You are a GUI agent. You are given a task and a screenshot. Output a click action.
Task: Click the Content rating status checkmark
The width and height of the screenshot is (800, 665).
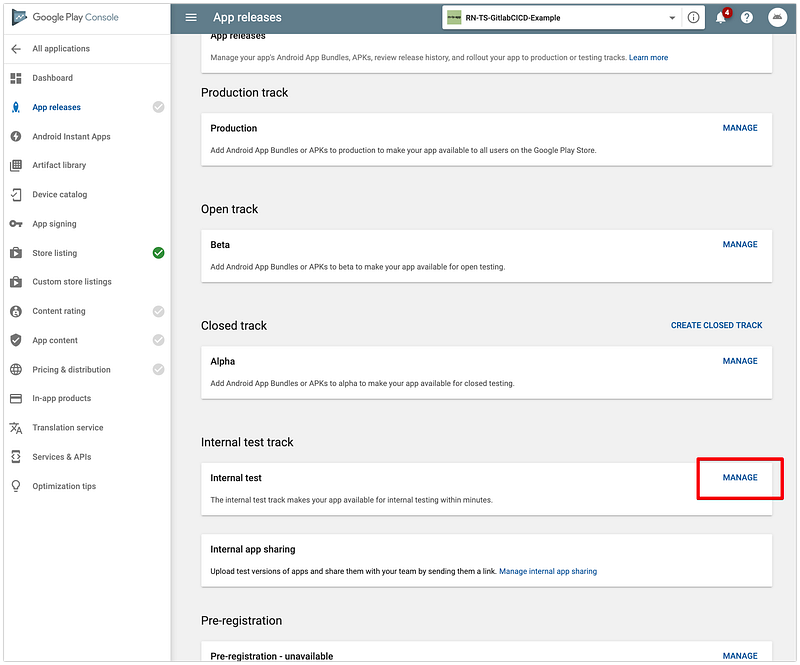pos(159,311)
